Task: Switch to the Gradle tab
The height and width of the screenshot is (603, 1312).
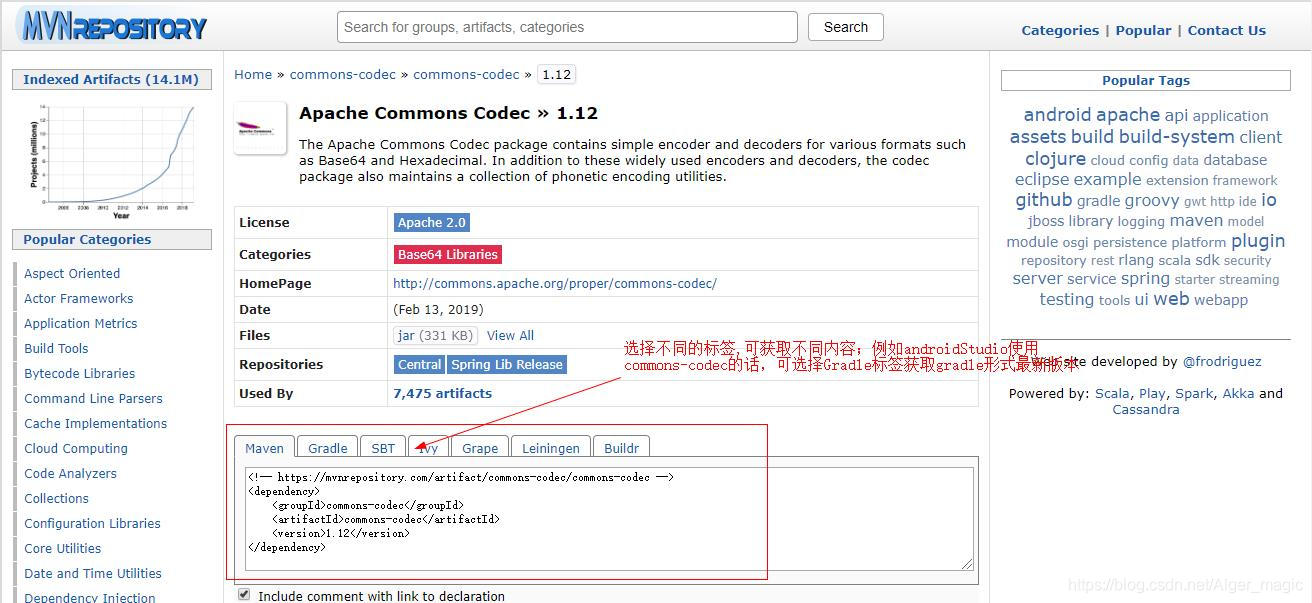Action: [328, 447]
